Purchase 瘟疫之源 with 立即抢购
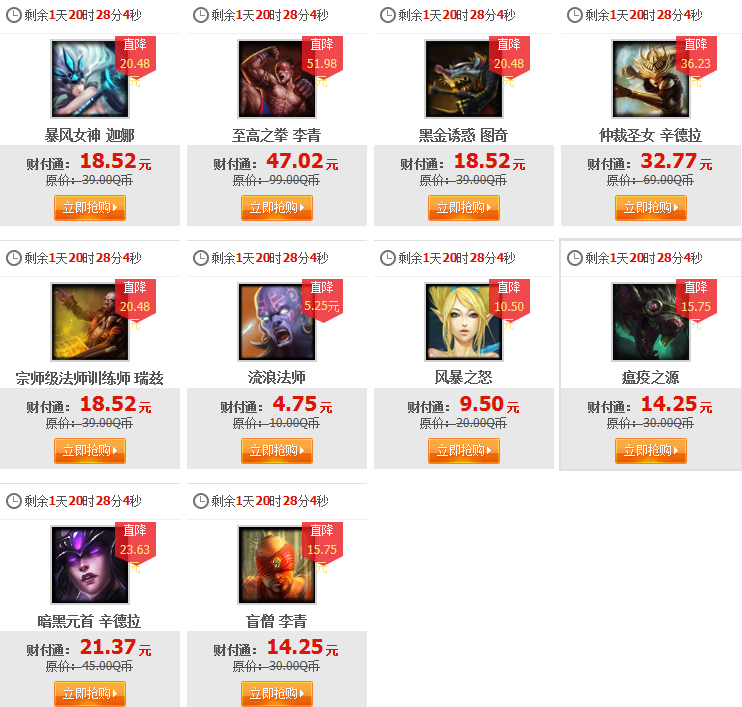The image size is (742, 707). pos(651,451)
